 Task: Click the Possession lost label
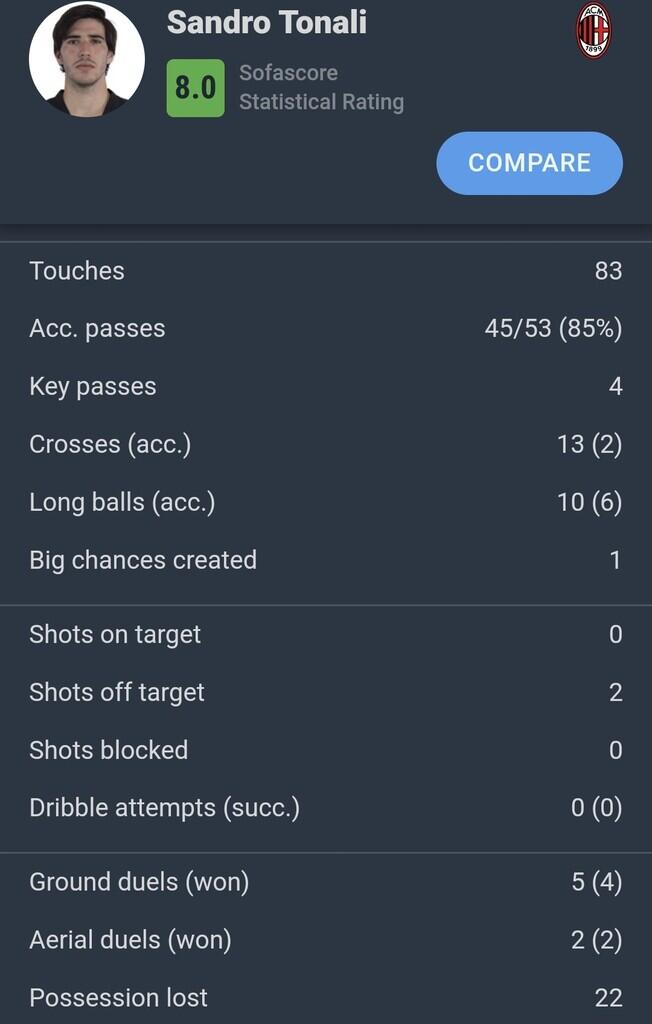[x=119, y=997]
